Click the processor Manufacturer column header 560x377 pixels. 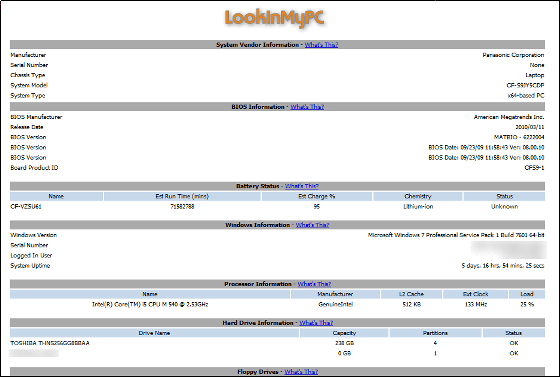pos(335,294)
